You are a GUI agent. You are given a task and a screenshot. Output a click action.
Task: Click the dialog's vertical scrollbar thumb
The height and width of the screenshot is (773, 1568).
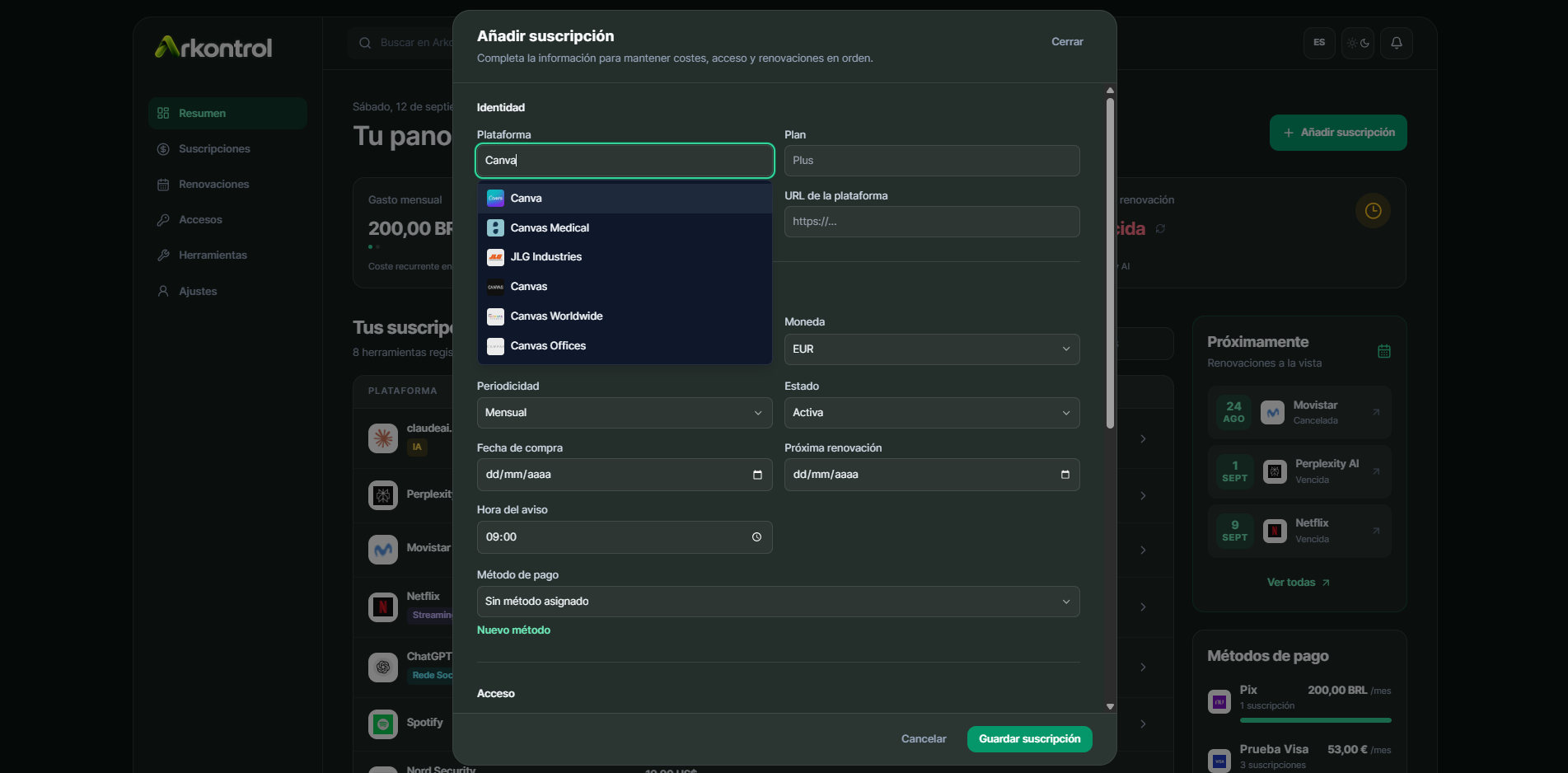point(1110,263)
